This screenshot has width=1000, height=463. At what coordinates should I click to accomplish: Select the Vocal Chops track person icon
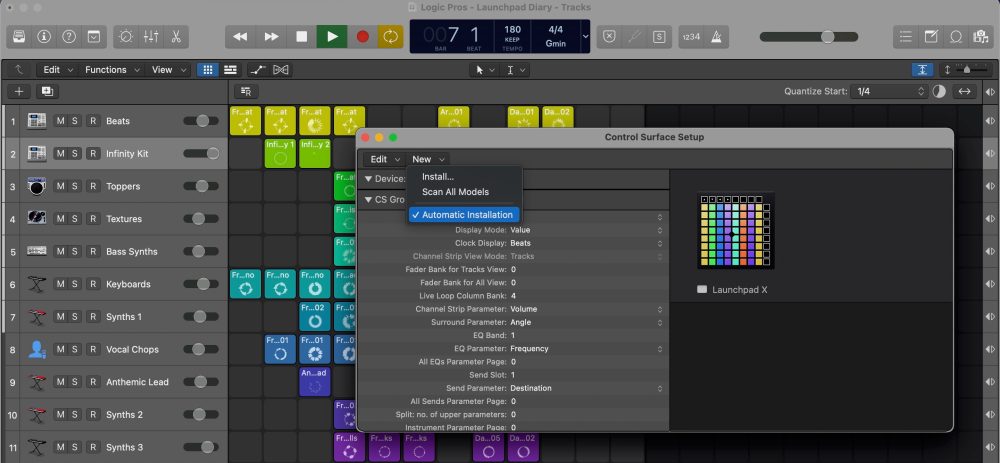point(36,349)
